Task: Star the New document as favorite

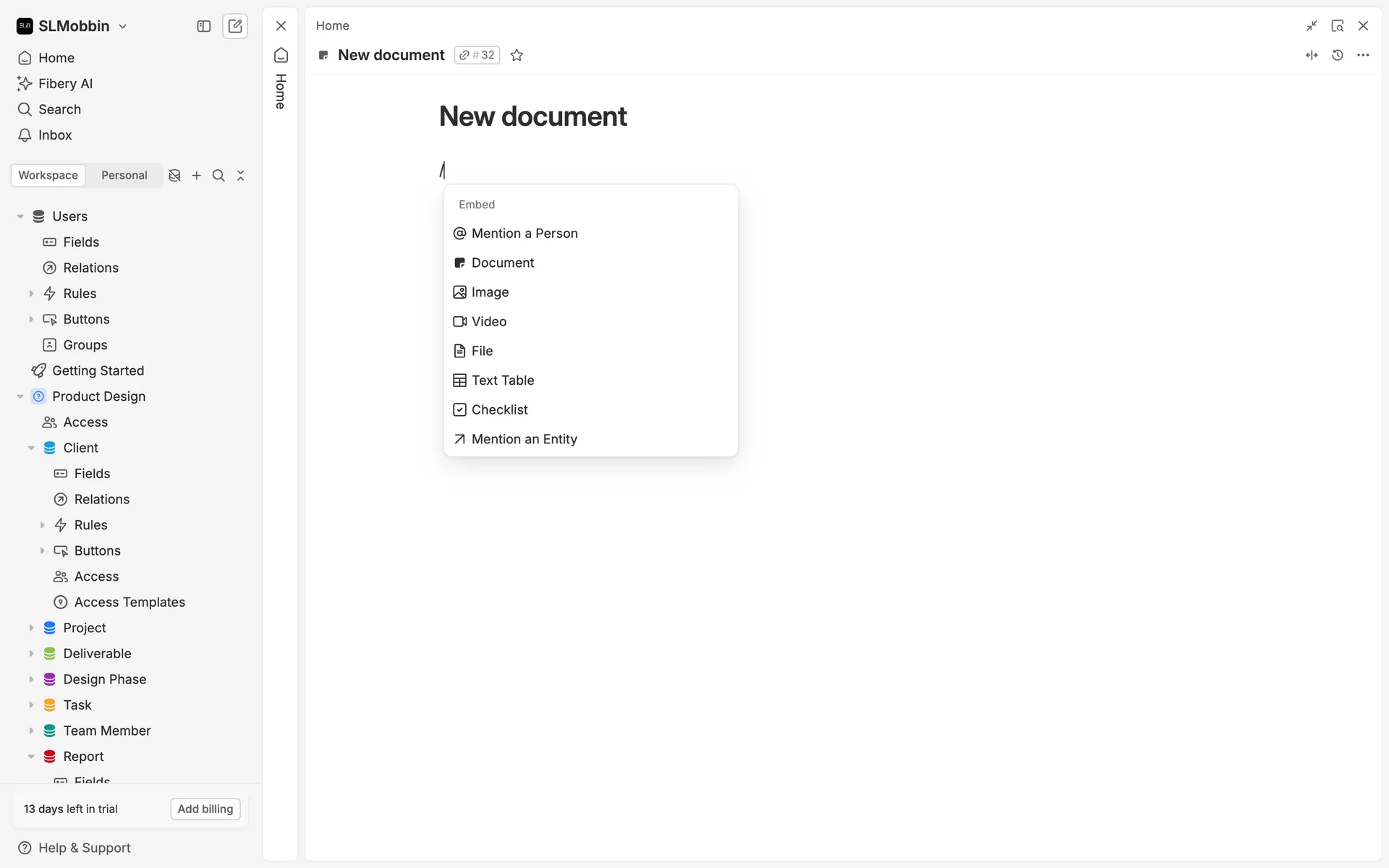Action: [517, 55]
